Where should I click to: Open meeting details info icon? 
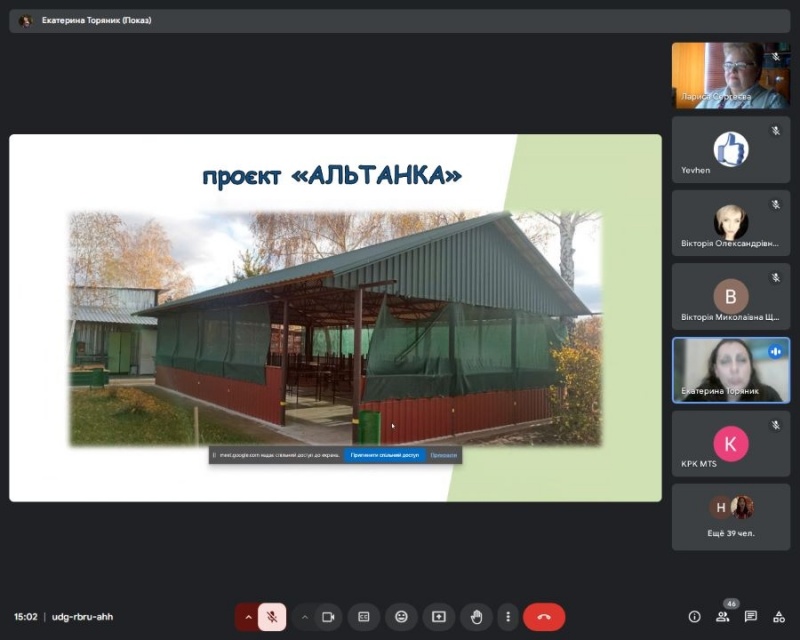(694, 617)
